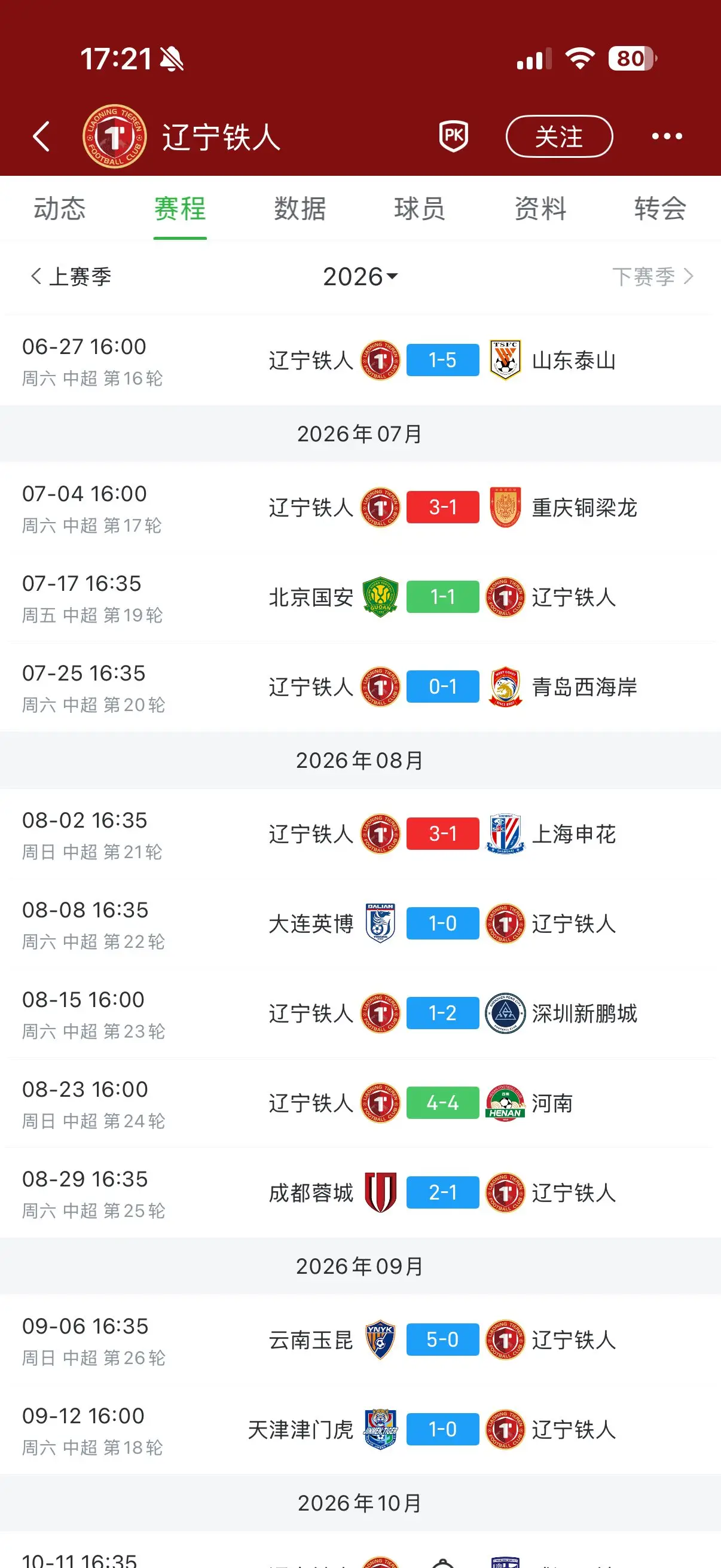Switch to the 球员 tab

click(419, 209)
